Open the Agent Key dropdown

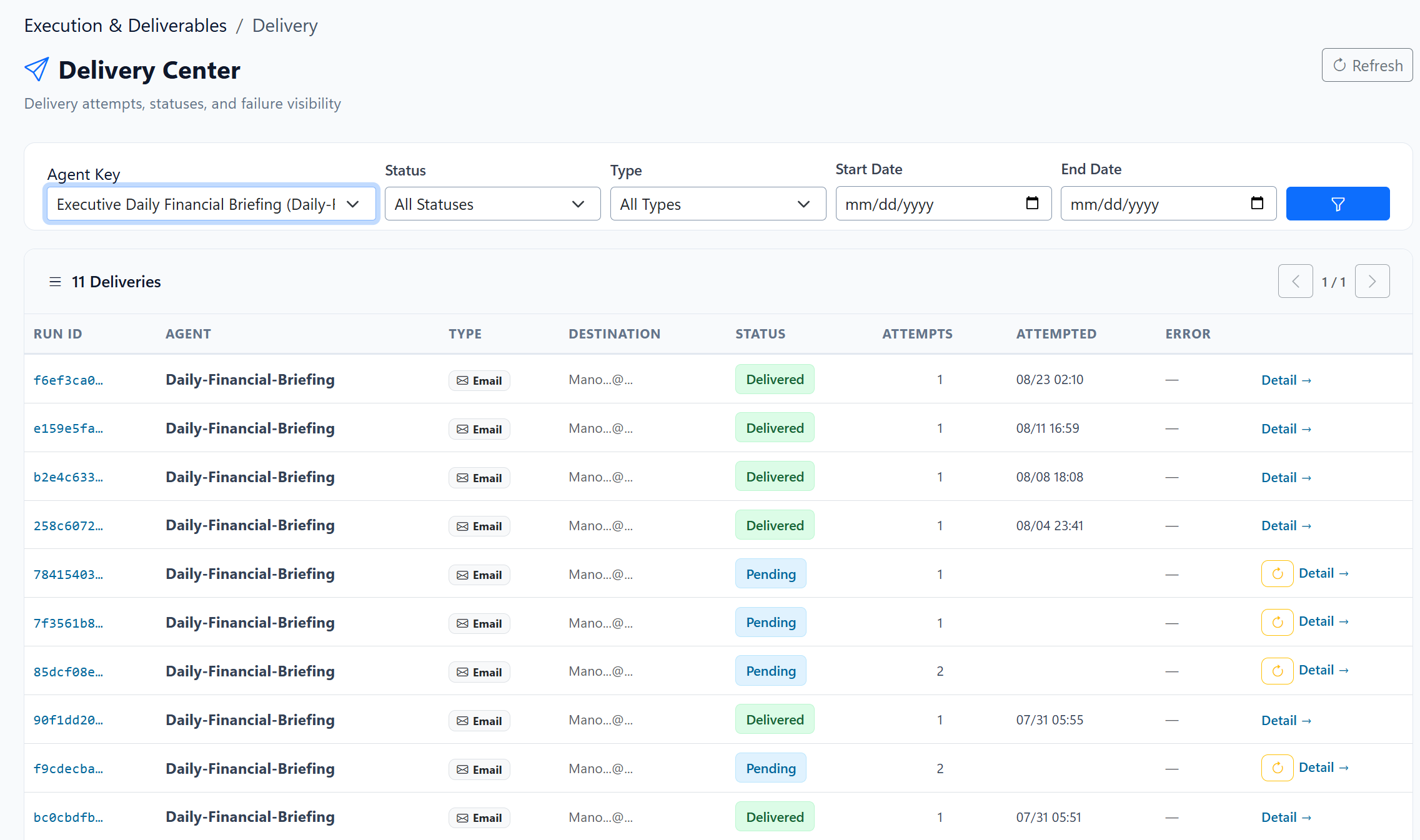[211, 204]
